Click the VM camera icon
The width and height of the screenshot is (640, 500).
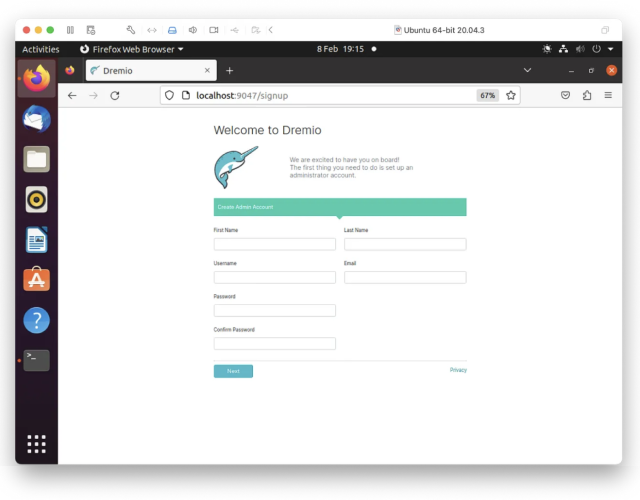(213, 30)
